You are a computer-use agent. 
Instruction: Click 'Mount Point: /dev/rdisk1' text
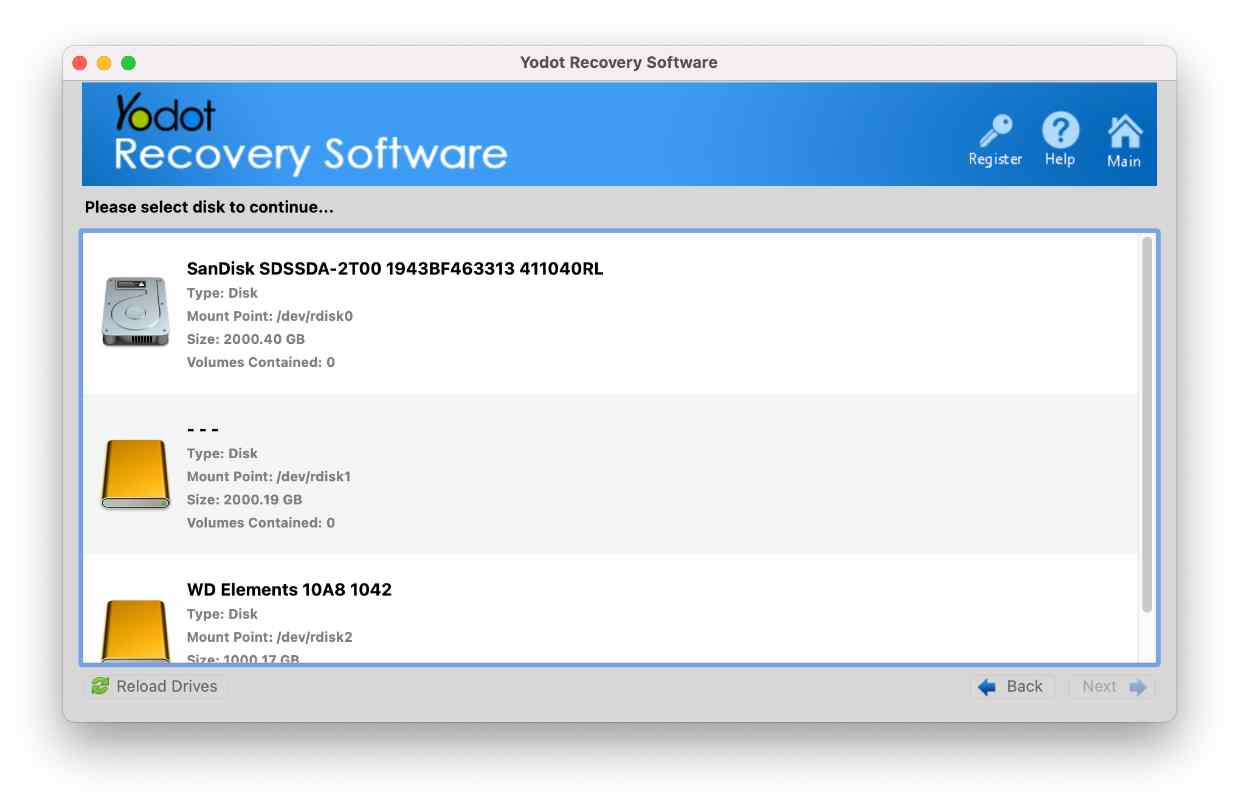(269, 477)
